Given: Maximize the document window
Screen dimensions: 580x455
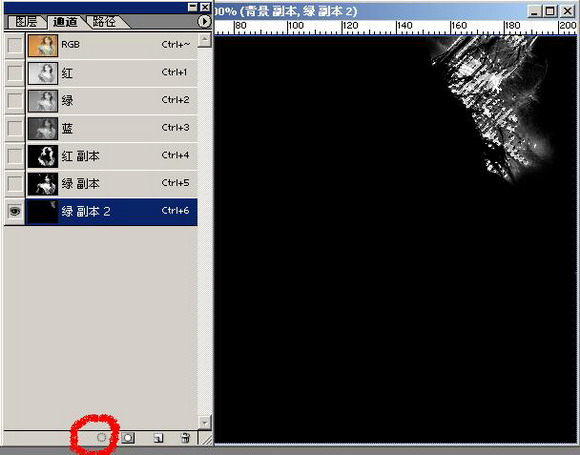Looking at the screenshot, I should pos(550,11).
